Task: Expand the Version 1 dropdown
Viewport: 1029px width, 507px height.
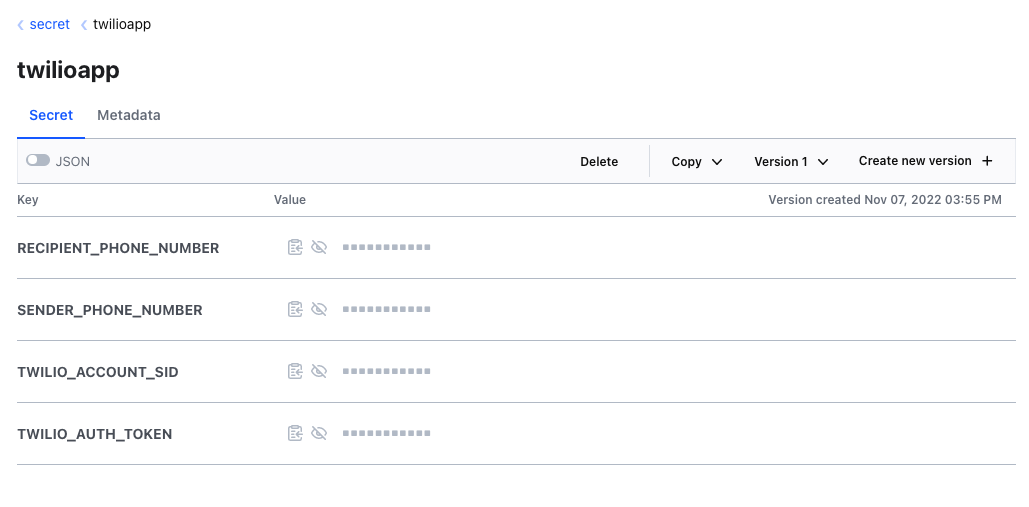Action: pos(791,161)
